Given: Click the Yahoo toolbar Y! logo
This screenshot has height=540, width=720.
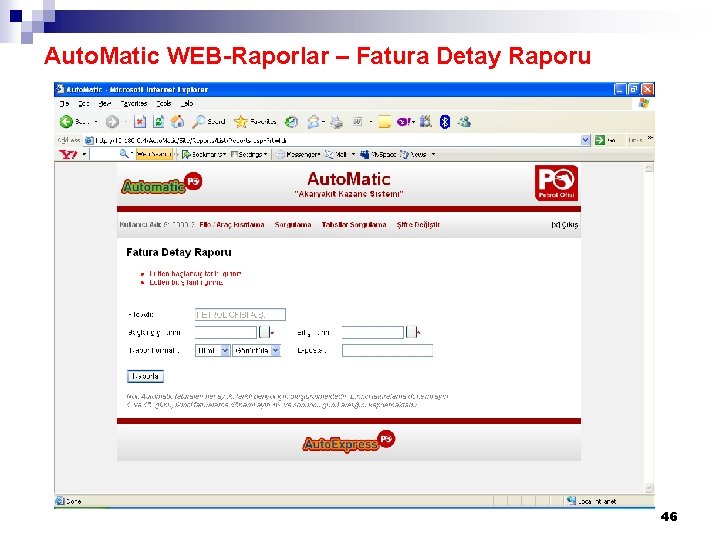Looking at the screenshot, I should (x=68, y=154).
